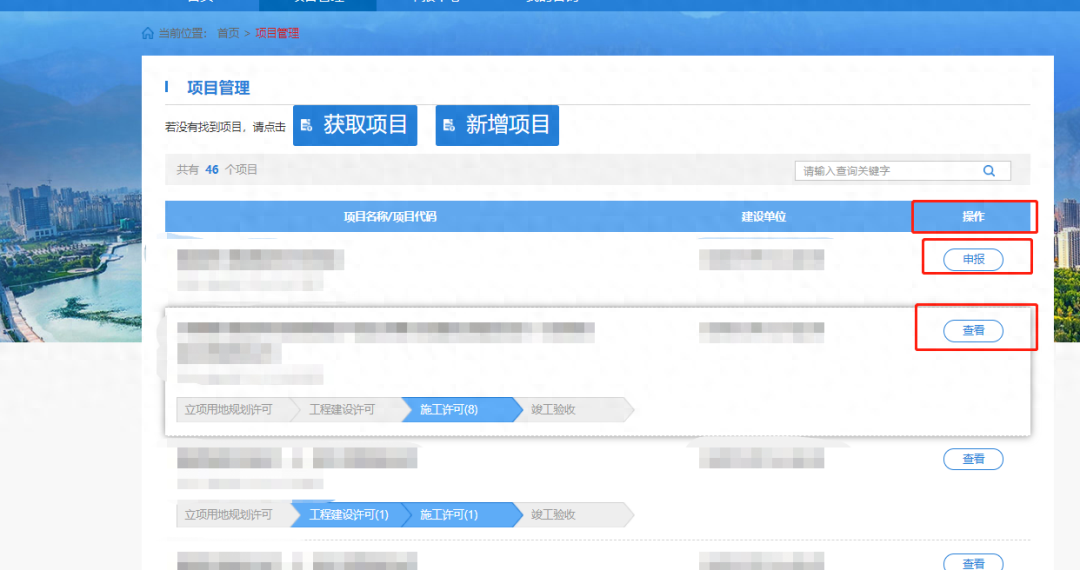1080x570 pixels.
Task: Click the 申报 button for the first project
Action: pos(973,259)
